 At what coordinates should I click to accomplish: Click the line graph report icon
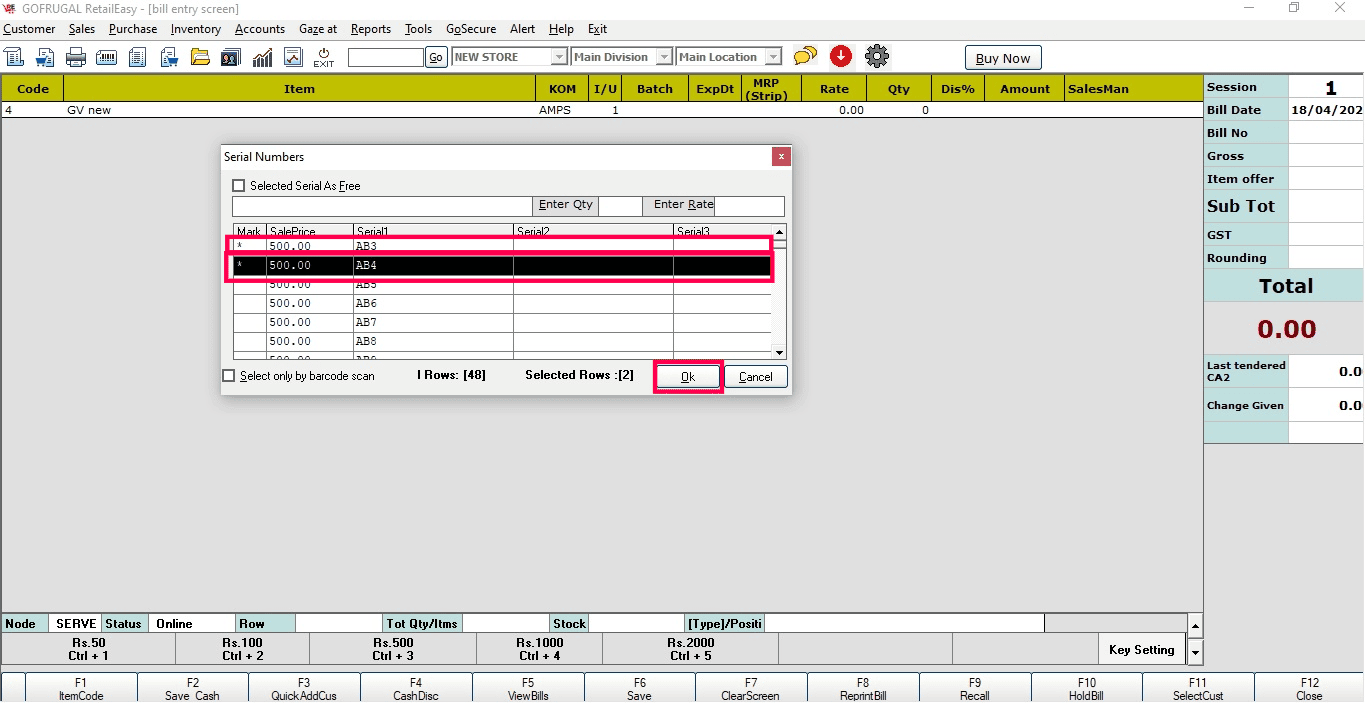(293, 57)
